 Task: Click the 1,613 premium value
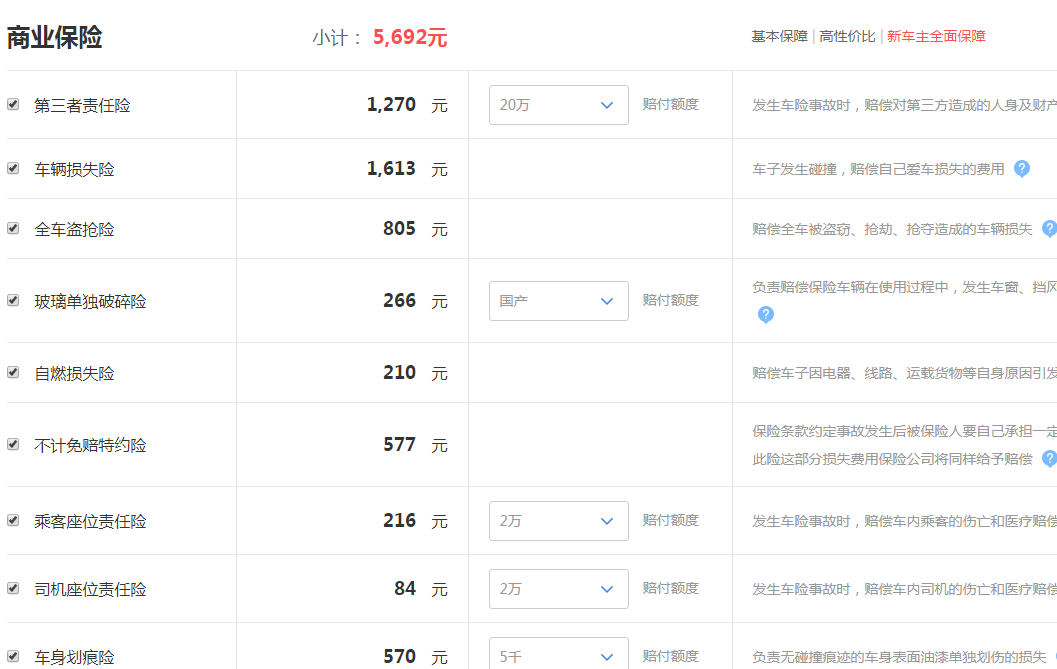point(391,169)
